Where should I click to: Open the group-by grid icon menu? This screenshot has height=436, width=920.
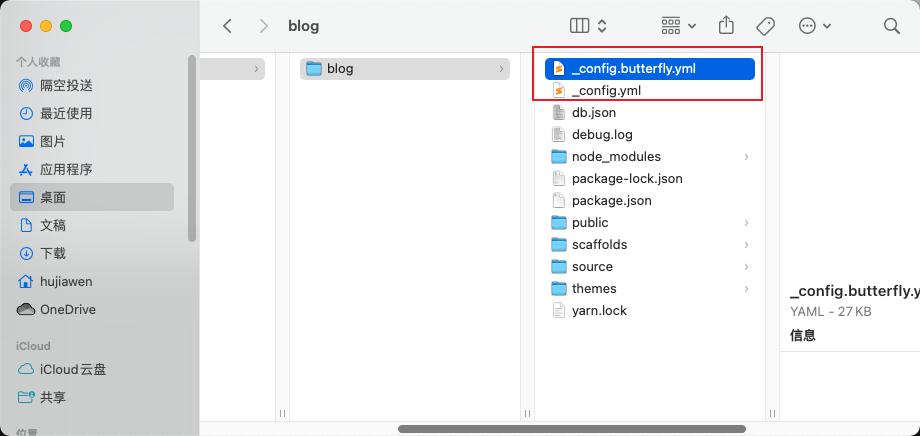671,26
